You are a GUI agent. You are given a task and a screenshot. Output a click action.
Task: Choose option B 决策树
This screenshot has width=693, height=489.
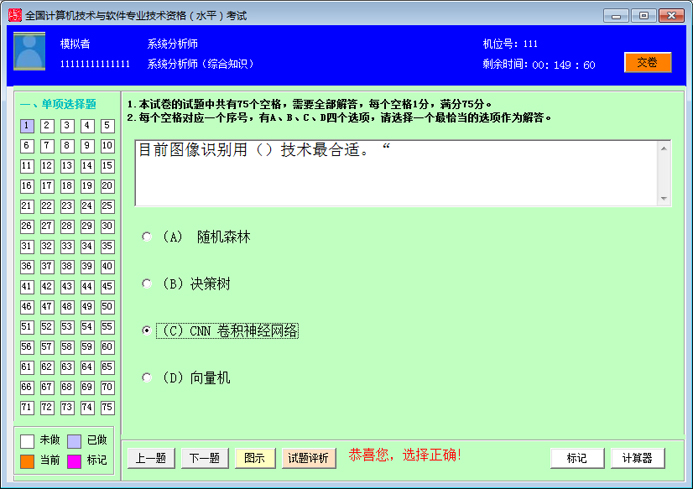pyautogui.click(x=147, y=284)
